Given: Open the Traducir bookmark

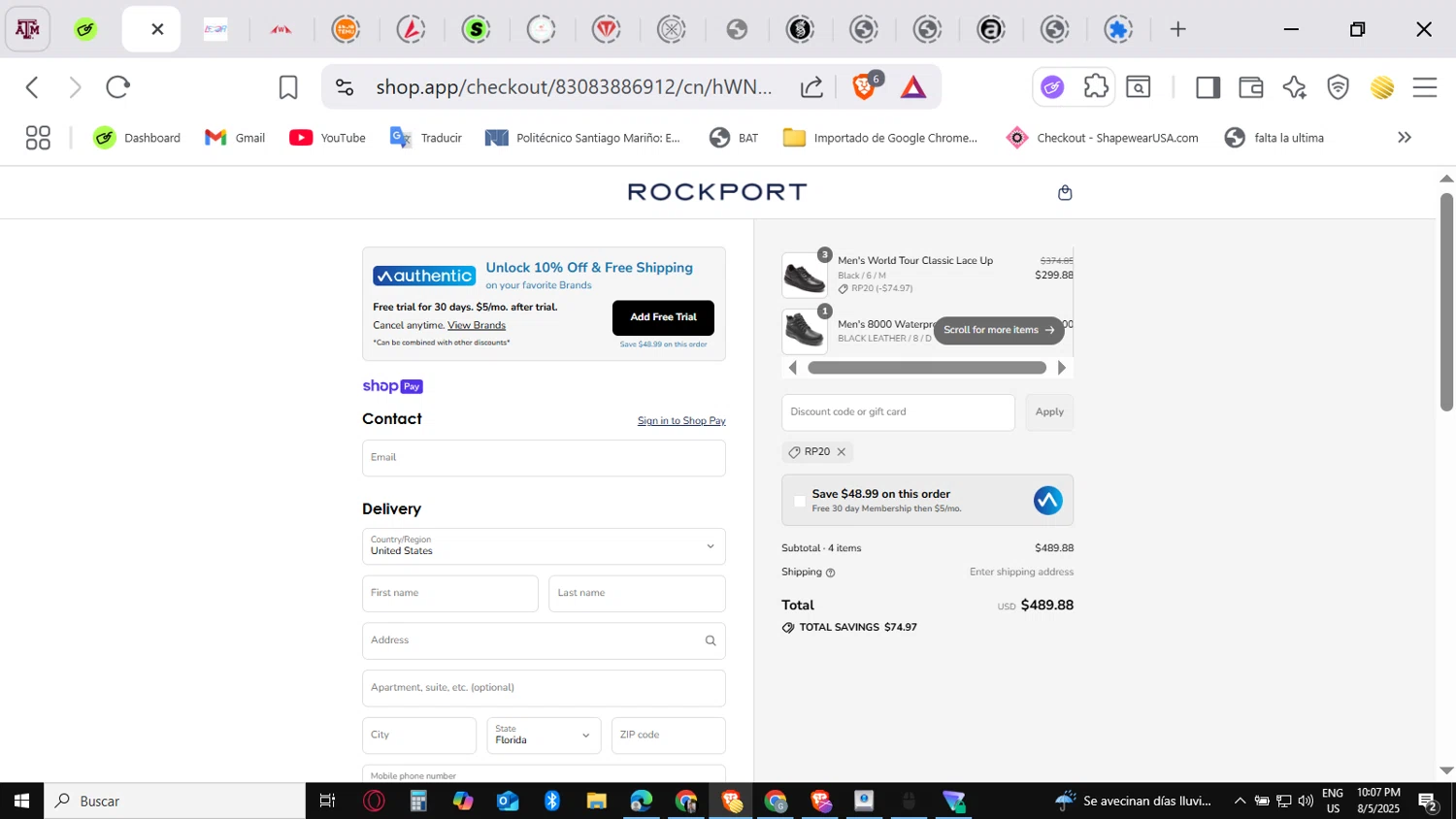Looking at the screenshot, I should pyautogui.click(x=426, y=138).
